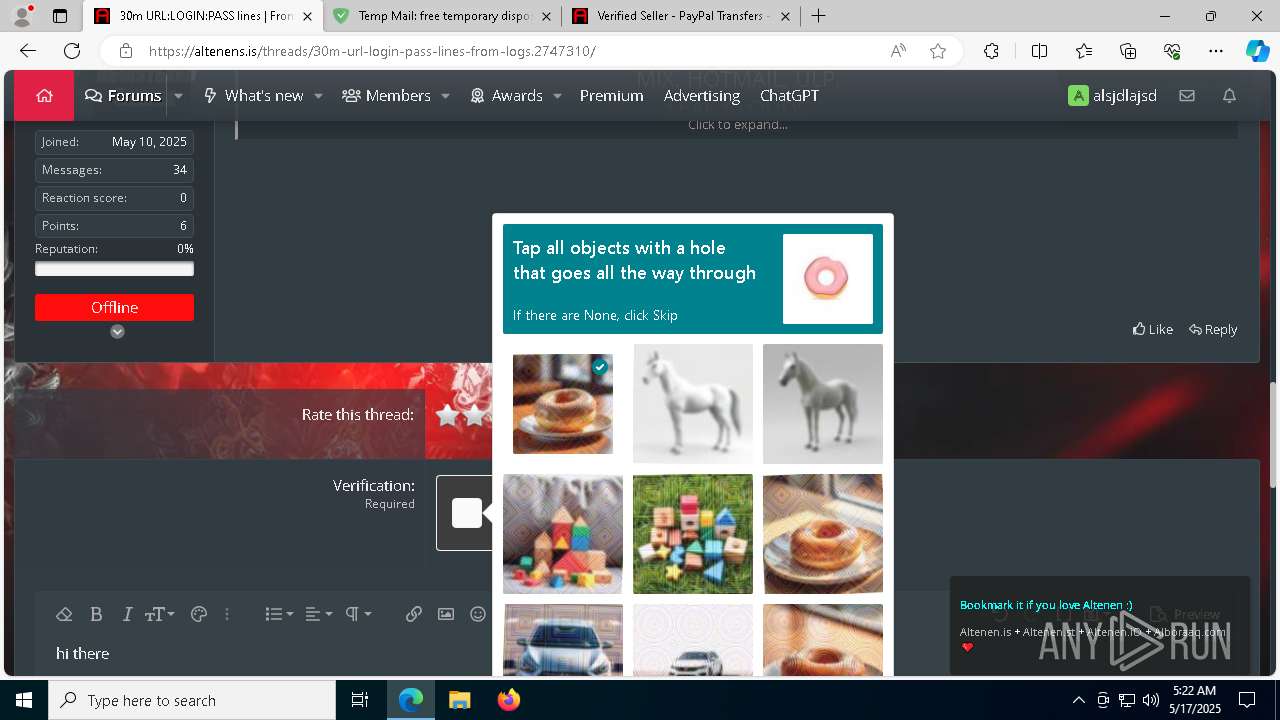The width and height of the screenshot is (1280, 720).
Task: Add page to favorites star
Action: click(938, 51)
